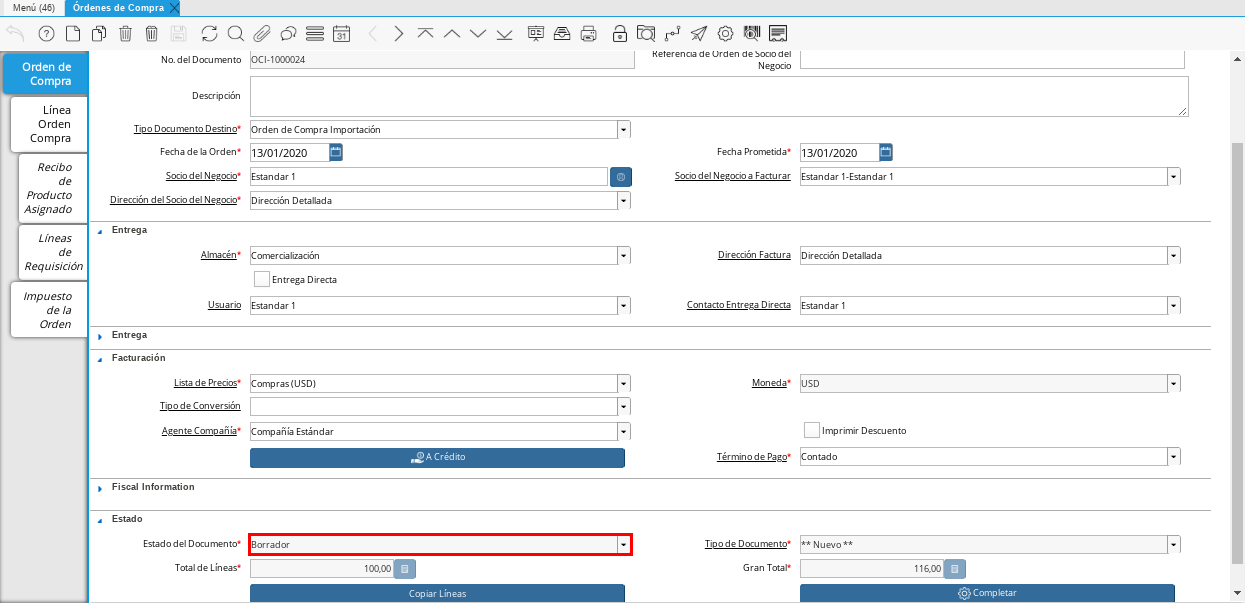Expand the Término de Pago dropdown
The image size is (1245, 603).
tap(1173, 457)
